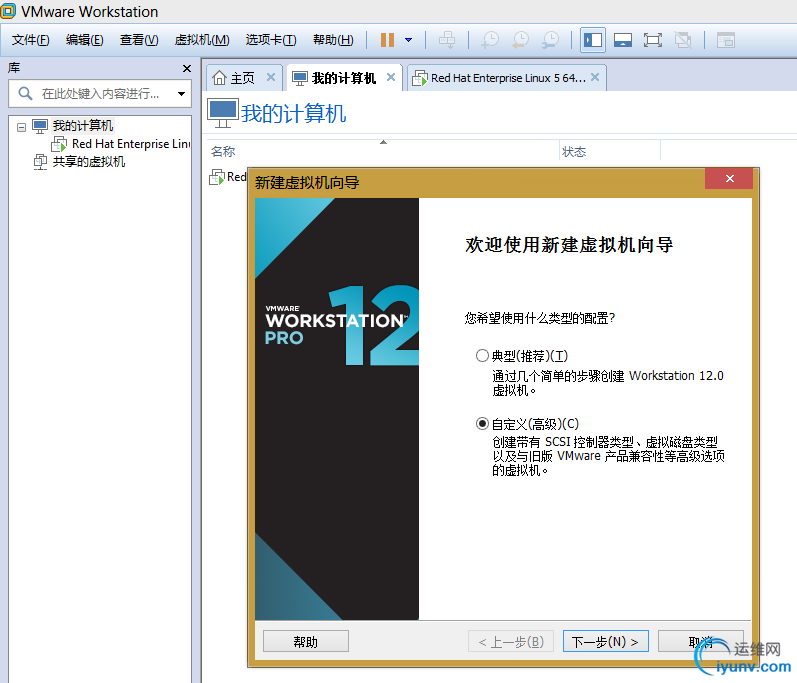Switch to the 我的计算机 tab

click(344, 78)
